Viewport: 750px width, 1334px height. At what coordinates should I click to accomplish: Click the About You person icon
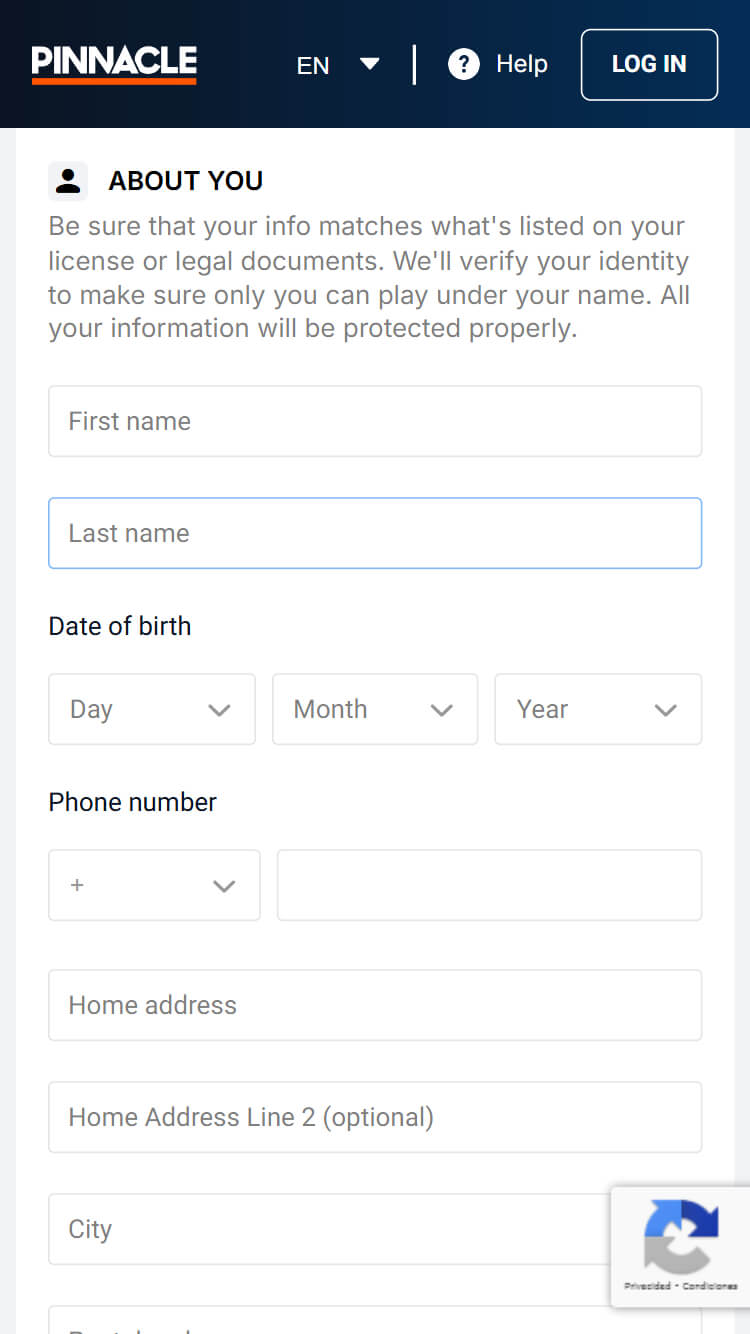tap(68, 181)
